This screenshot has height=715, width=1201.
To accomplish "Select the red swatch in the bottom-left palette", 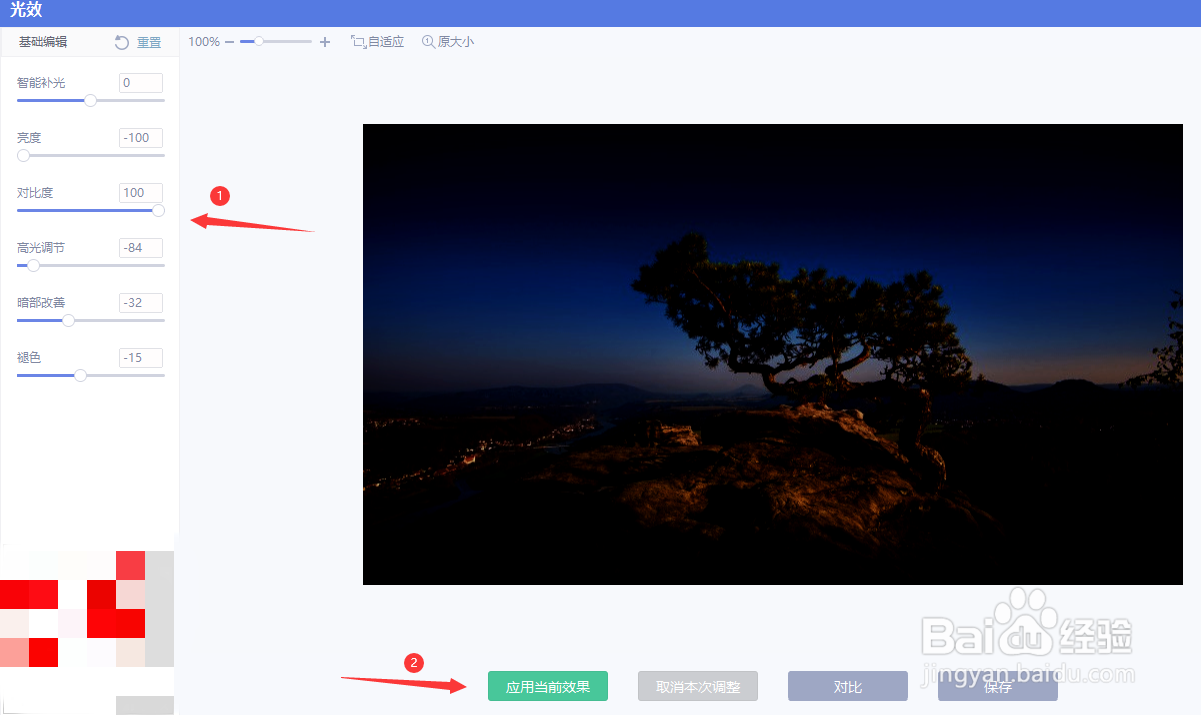I will [x=30, y=593].
